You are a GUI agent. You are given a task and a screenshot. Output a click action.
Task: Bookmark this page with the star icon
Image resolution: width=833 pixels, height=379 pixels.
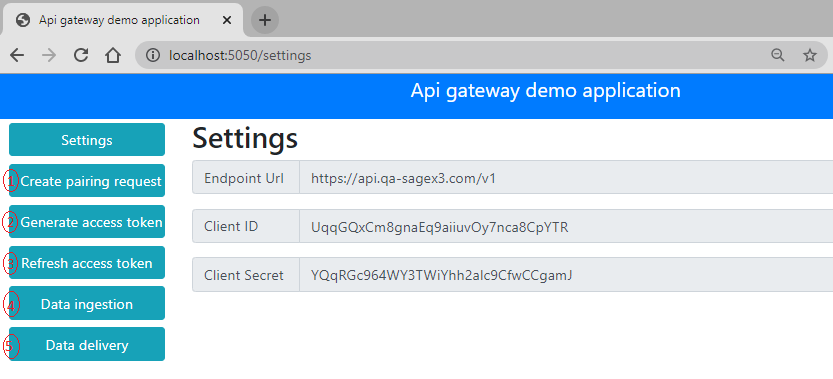tap(810, 55)
